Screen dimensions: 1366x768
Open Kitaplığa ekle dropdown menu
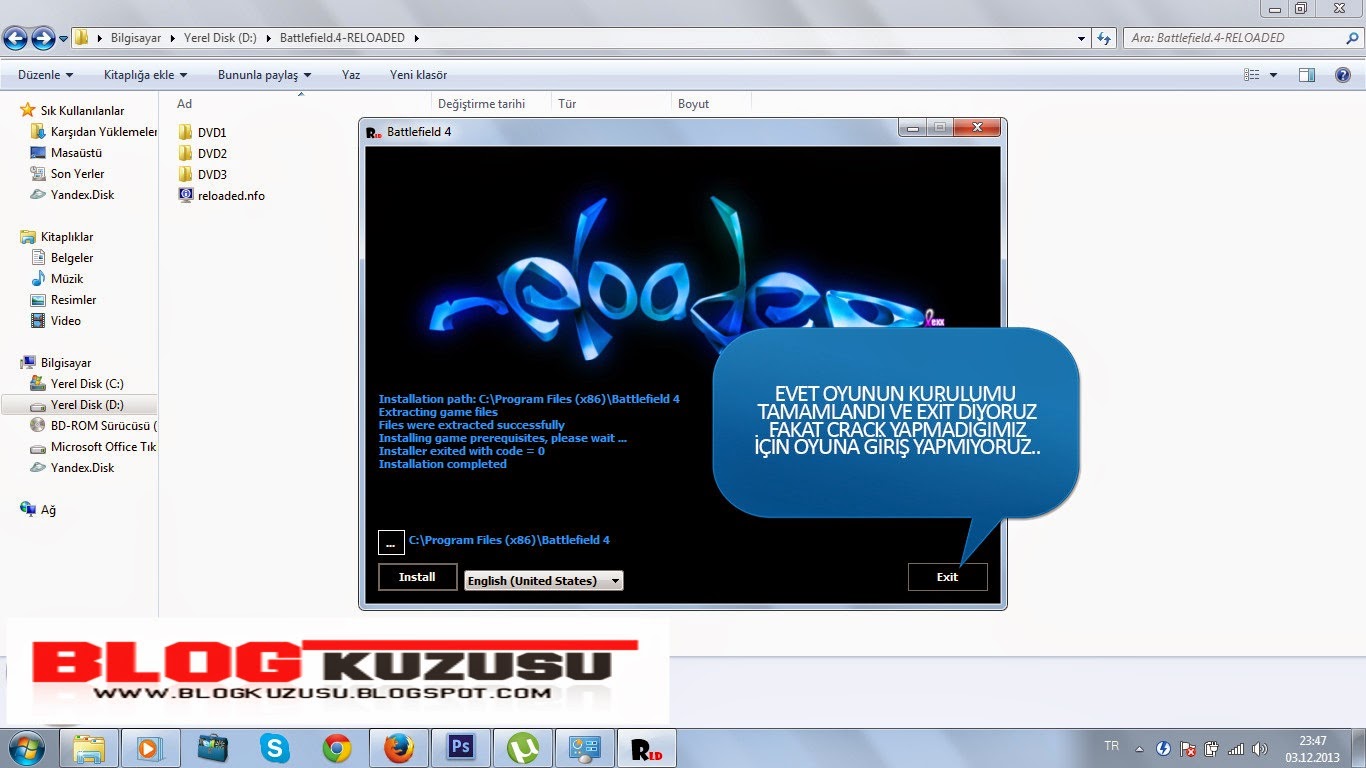point(145,75)
